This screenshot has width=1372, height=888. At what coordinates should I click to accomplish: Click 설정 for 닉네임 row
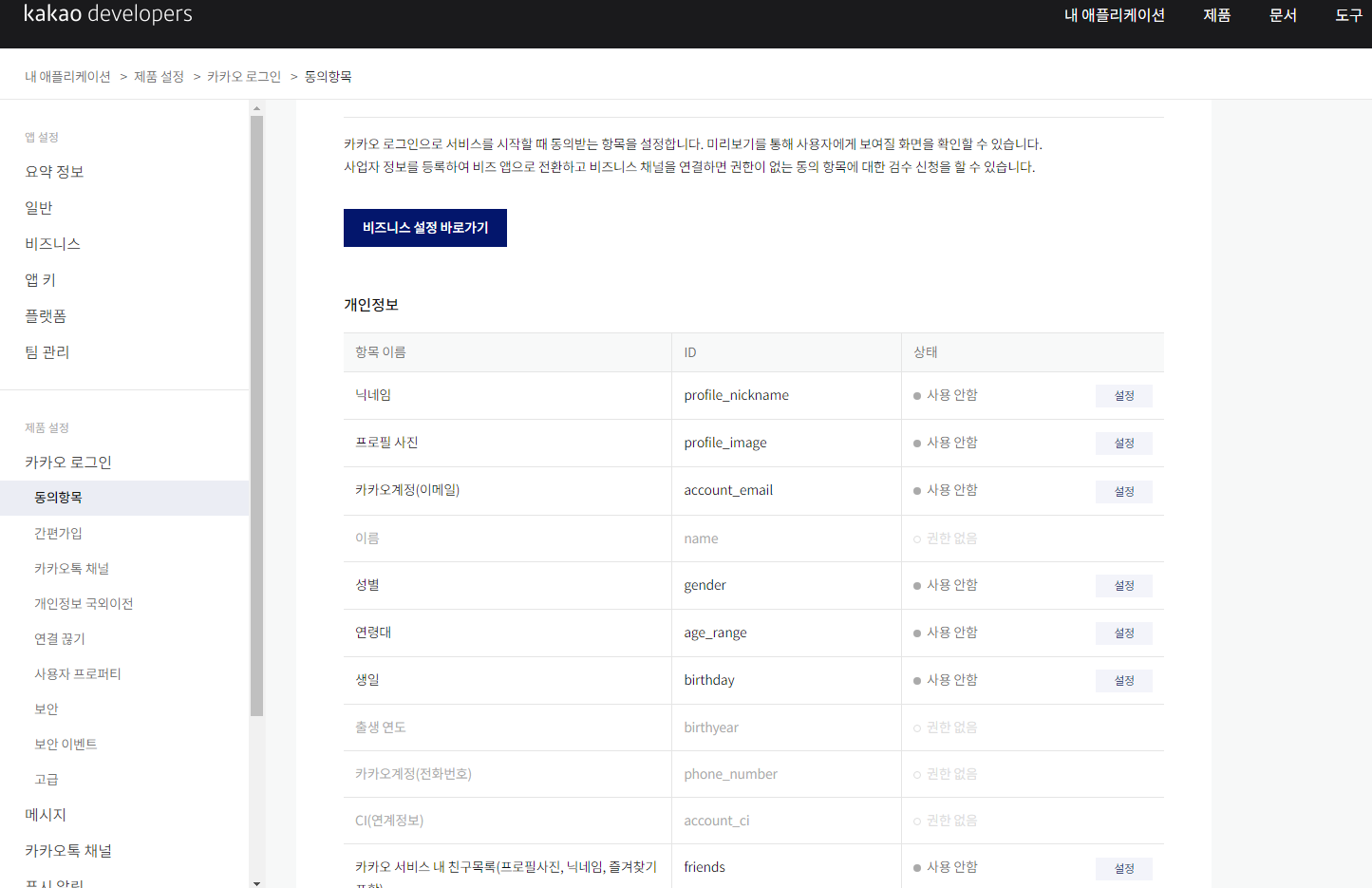1124,396
